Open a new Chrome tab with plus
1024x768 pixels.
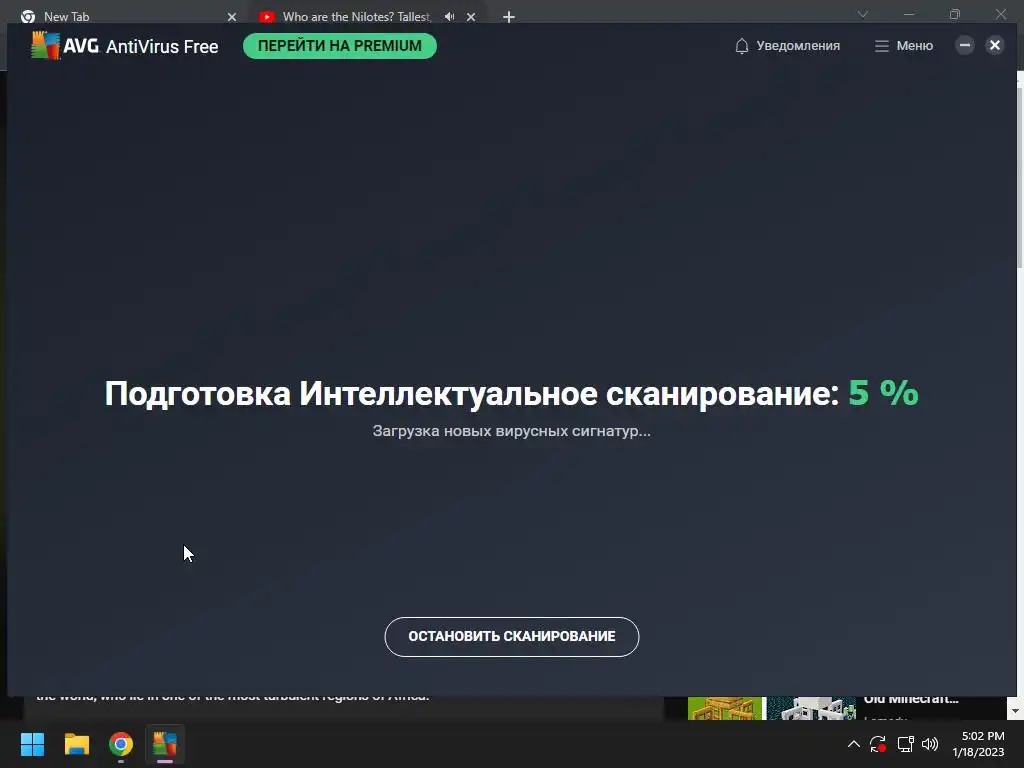(509, 17)
